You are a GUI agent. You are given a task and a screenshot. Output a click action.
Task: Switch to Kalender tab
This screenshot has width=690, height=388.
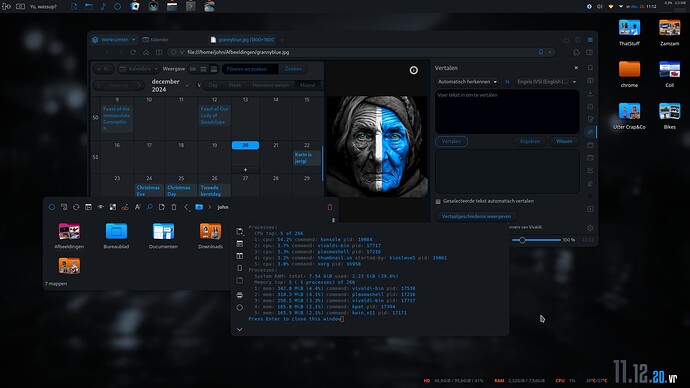(x=155, y=40)
